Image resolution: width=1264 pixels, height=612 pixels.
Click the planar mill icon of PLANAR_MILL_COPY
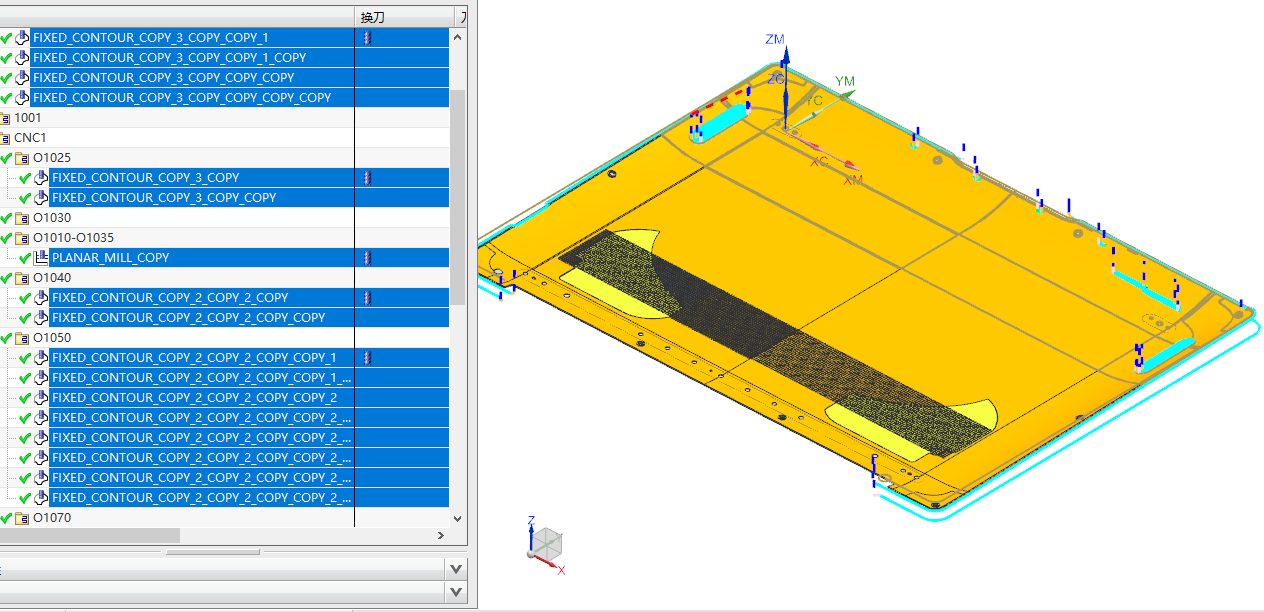click(x=41, y=258)
